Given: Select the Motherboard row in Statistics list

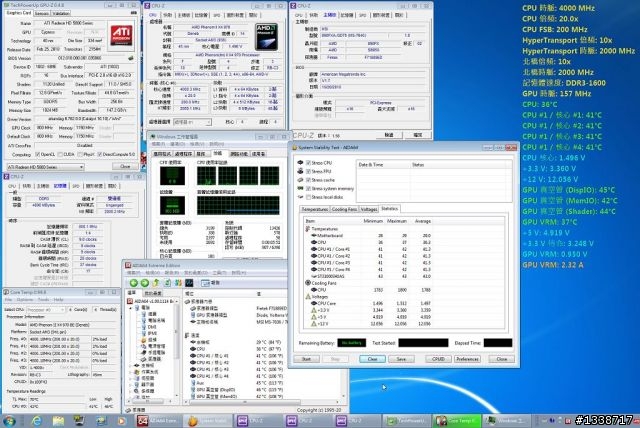Looking at the screenshot, I should coord(367,235).
